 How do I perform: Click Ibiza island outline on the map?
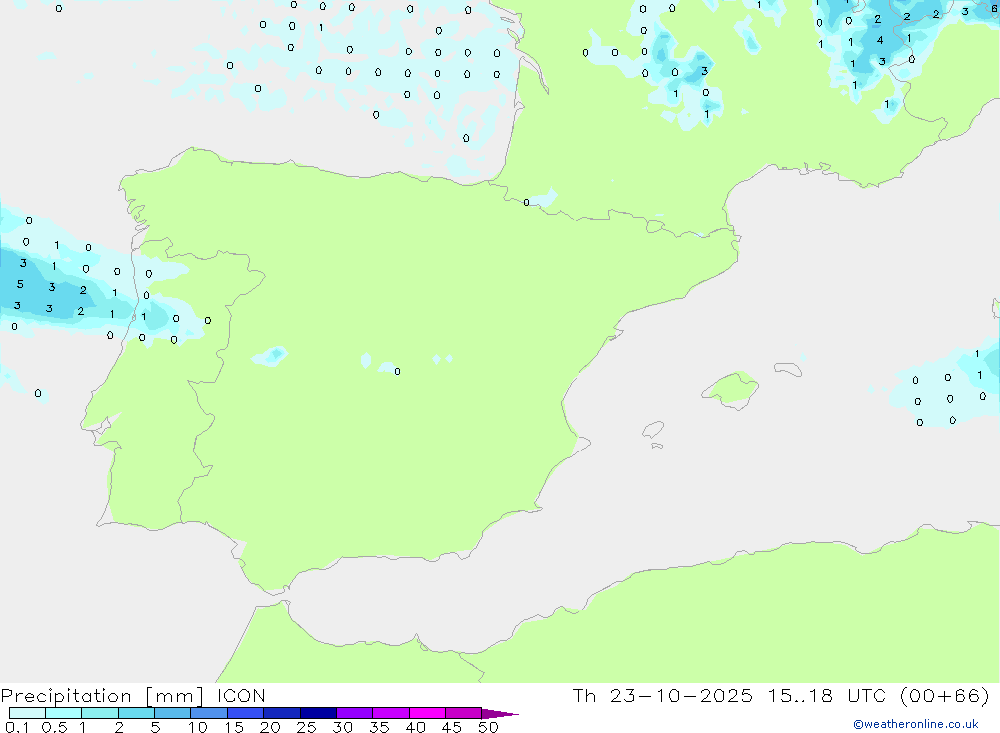point(653,430)
